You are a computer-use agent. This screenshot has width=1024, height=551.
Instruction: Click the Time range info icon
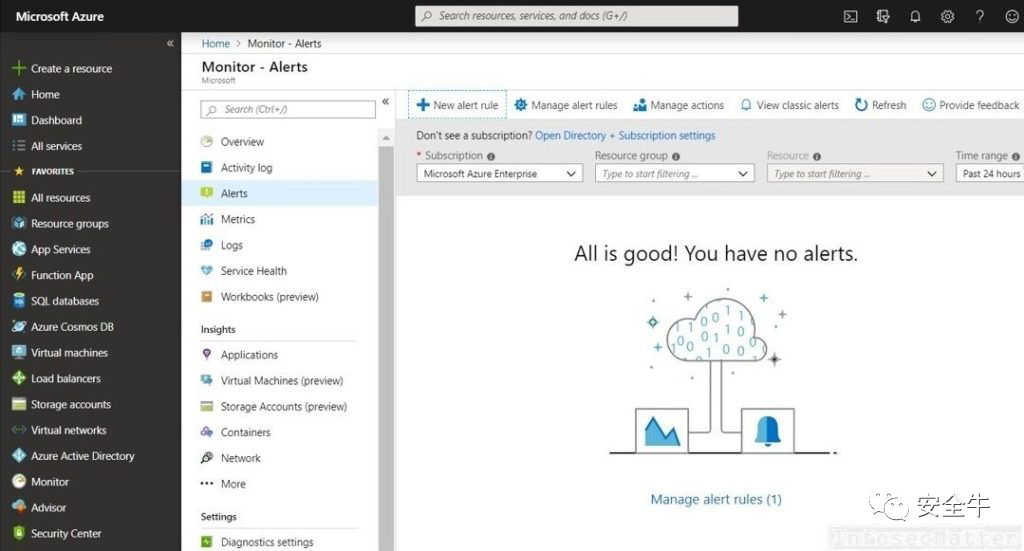coord(1016,157)
